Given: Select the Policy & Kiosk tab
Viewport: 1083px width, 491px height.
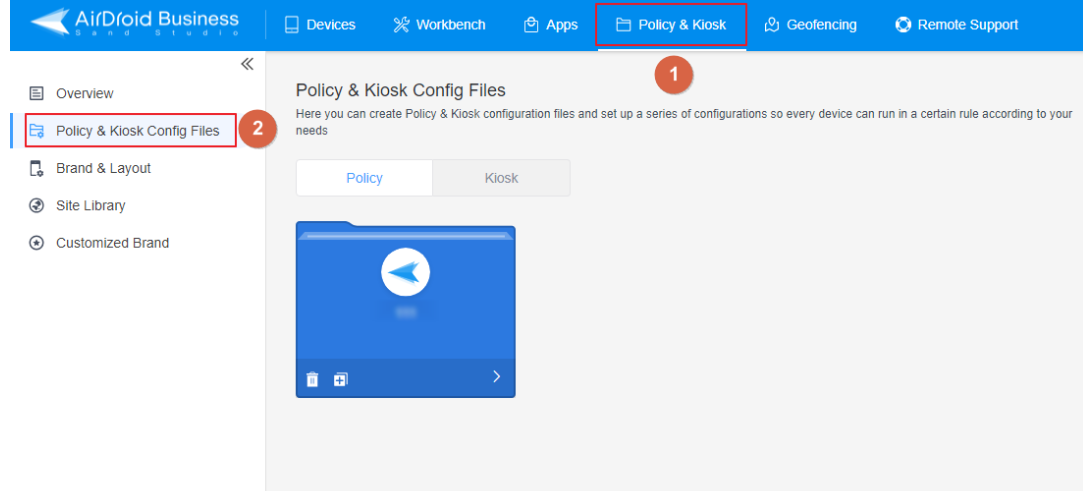Looking at the screenshot, I should pyautogui.click(x=671, y=25).
